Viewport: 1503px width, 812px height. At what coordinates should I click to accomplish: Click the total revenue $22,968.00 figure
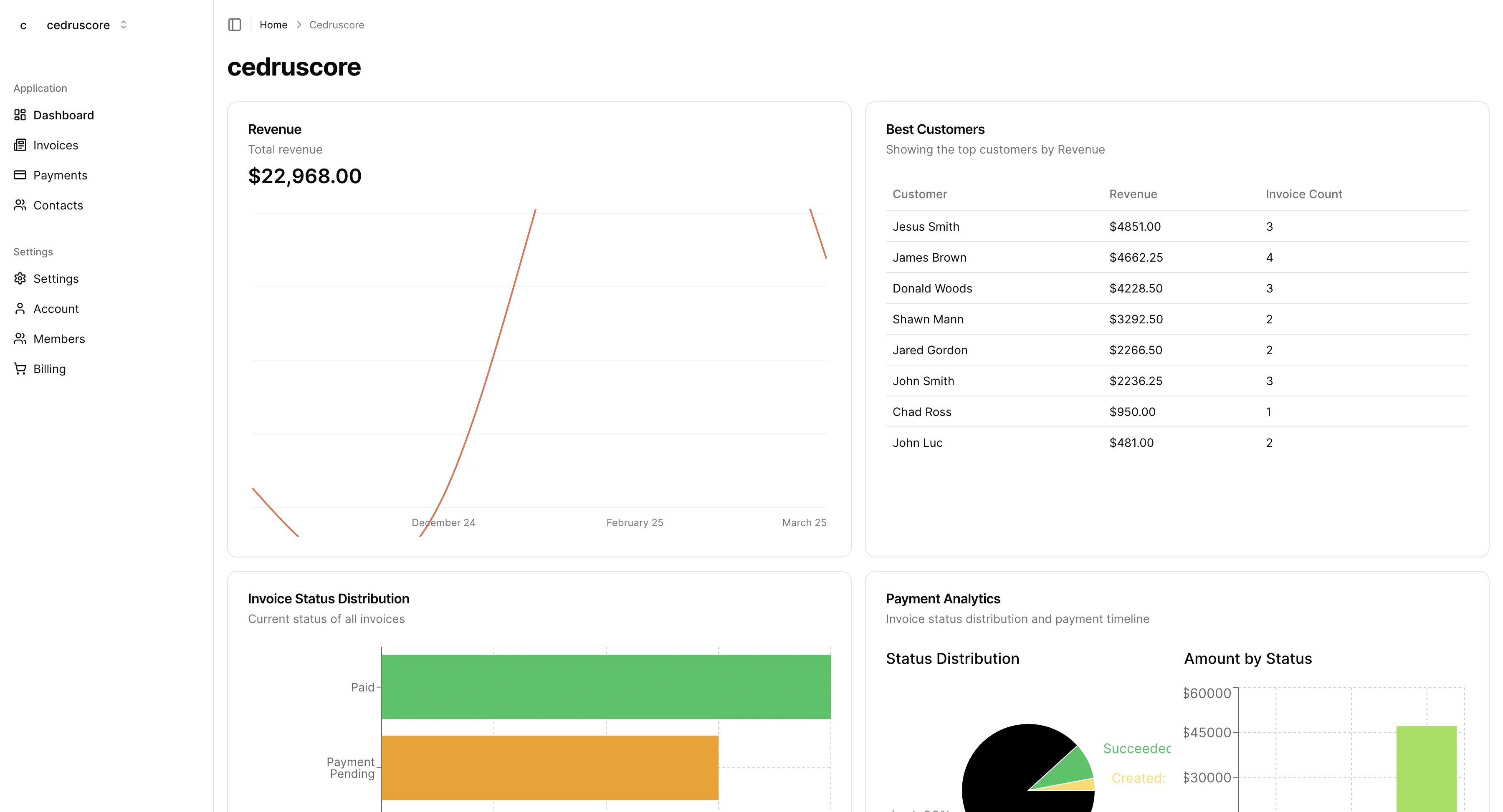tap(305, 176)
